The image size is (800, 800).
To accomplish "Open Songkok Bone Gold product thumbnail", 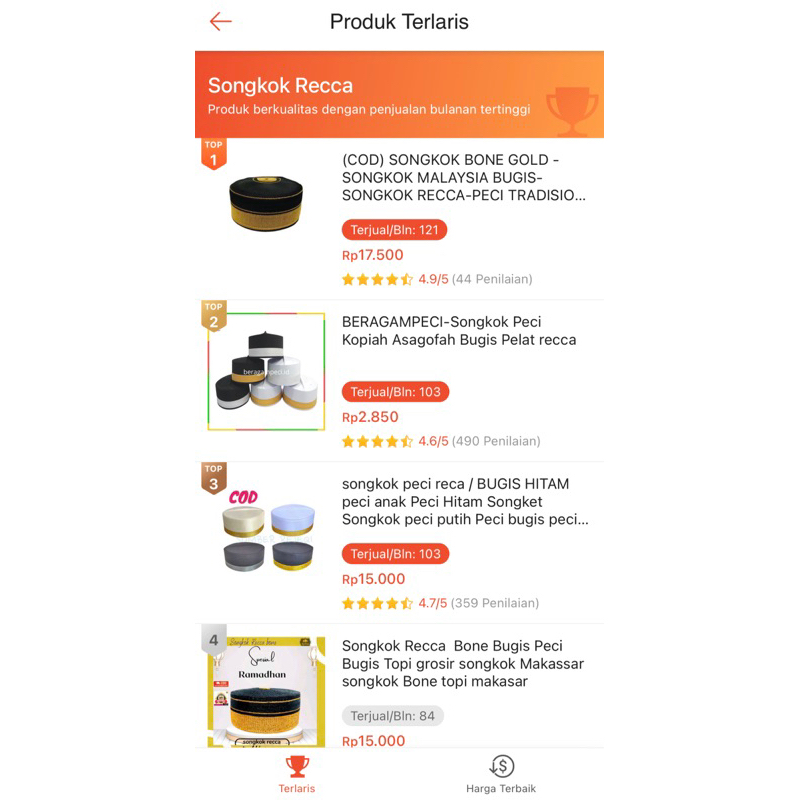I will (266, 204).
